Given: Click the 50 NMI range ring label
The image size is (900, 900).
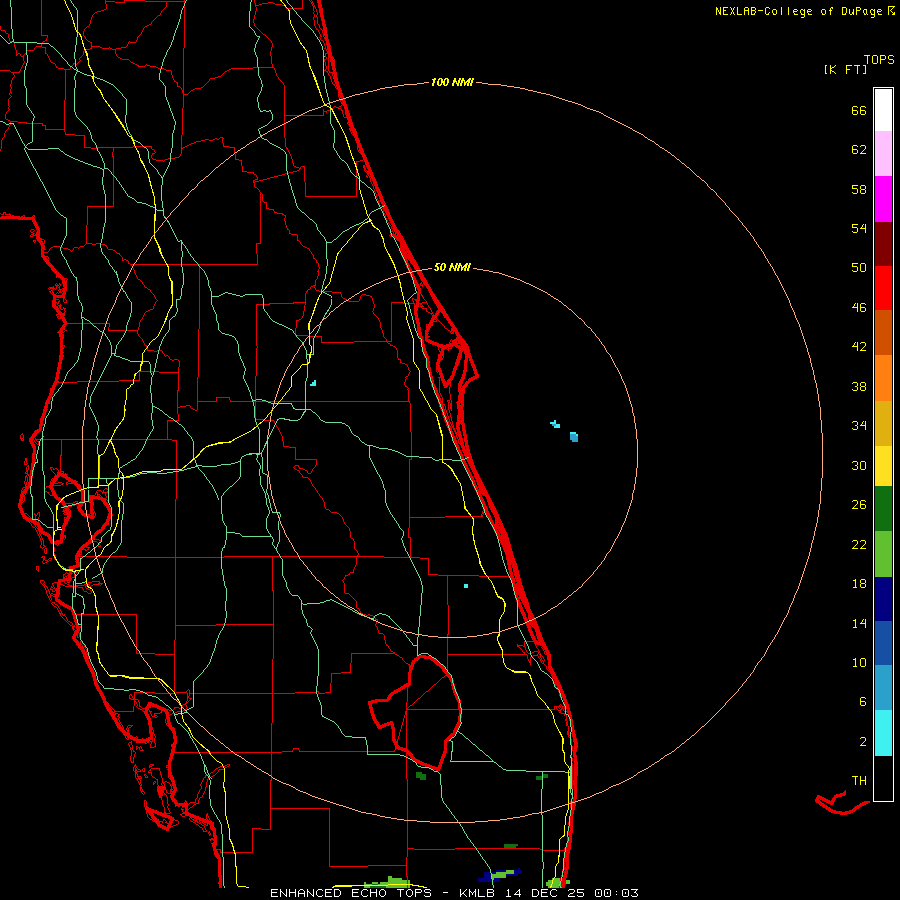Looking at the screenshot, I should (452, 267).
